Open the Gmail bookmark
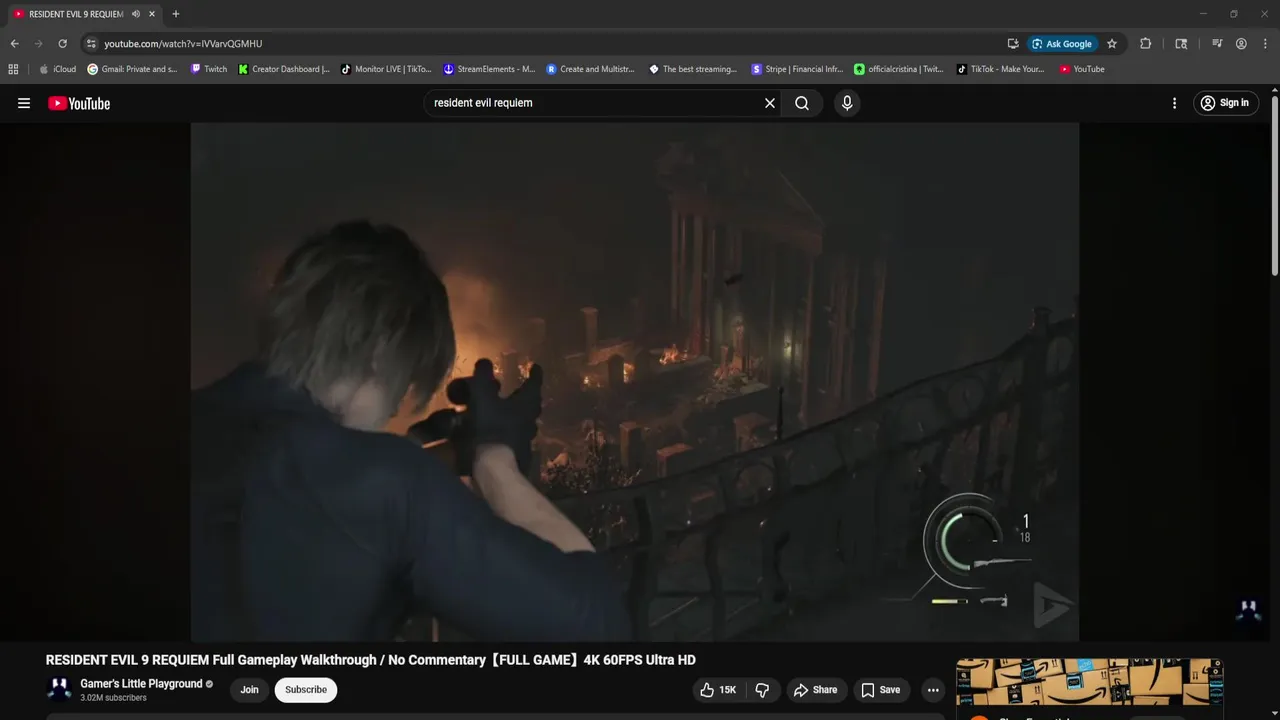Screen dimensions: 1280x720 point(132,69)
